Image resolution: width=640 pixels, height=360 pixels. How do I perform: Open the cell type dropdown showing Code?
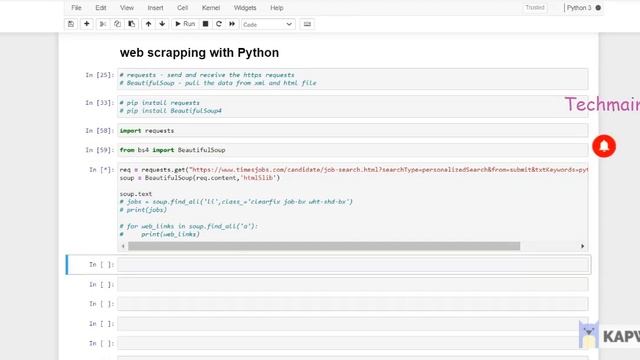point(268,24)
